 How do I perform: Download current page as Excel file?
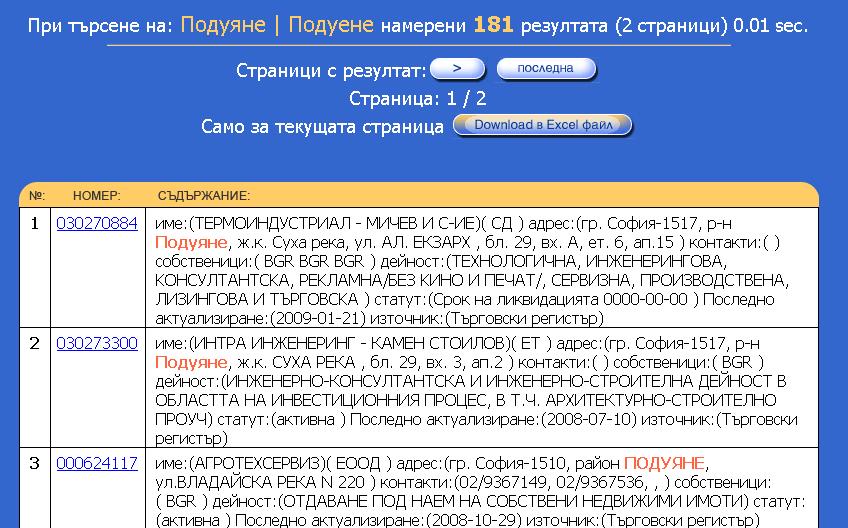click(x=542, y=125)
